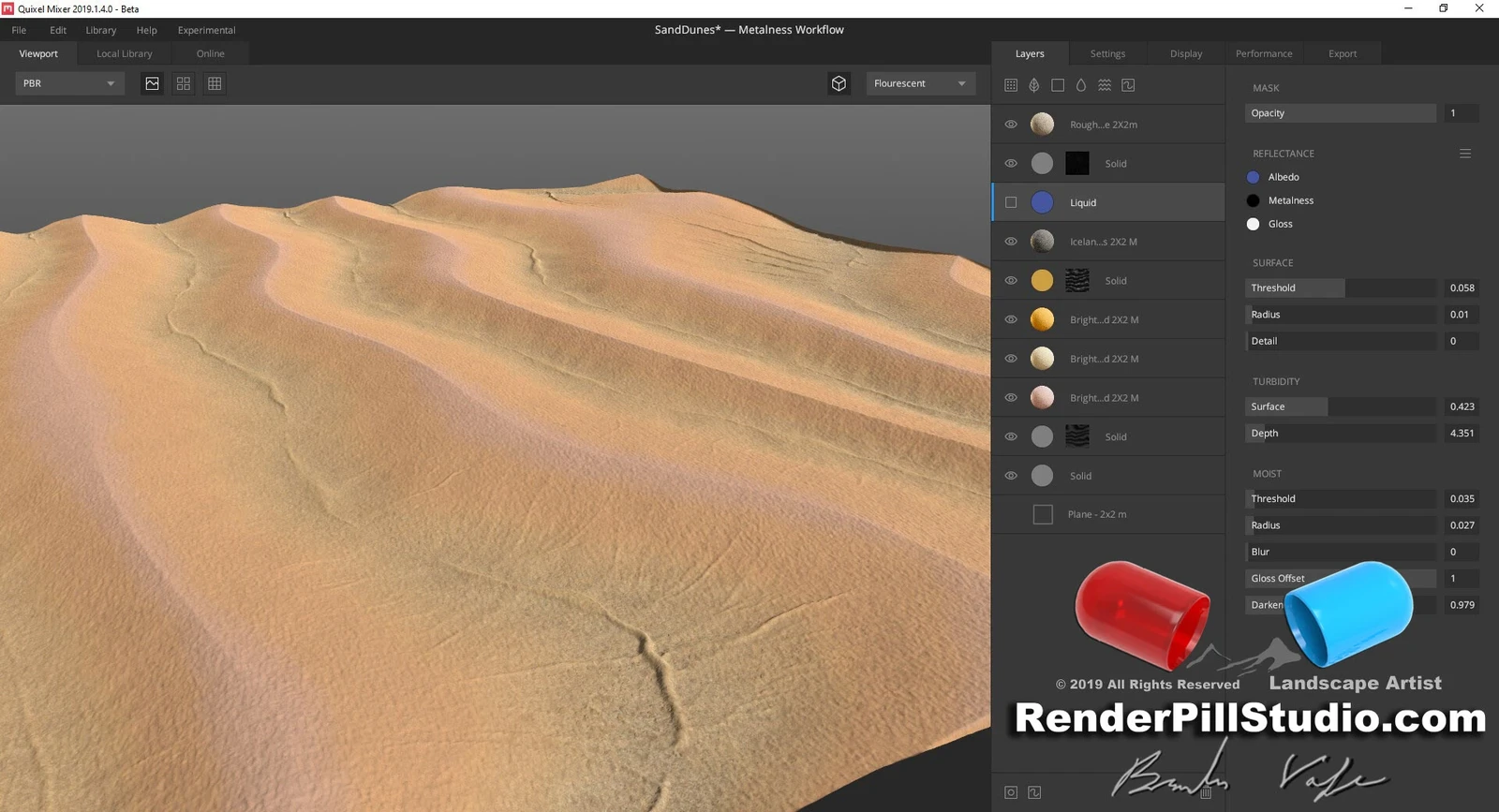Open the Performance tab
1499x812 pixels.
(1264, 53)
